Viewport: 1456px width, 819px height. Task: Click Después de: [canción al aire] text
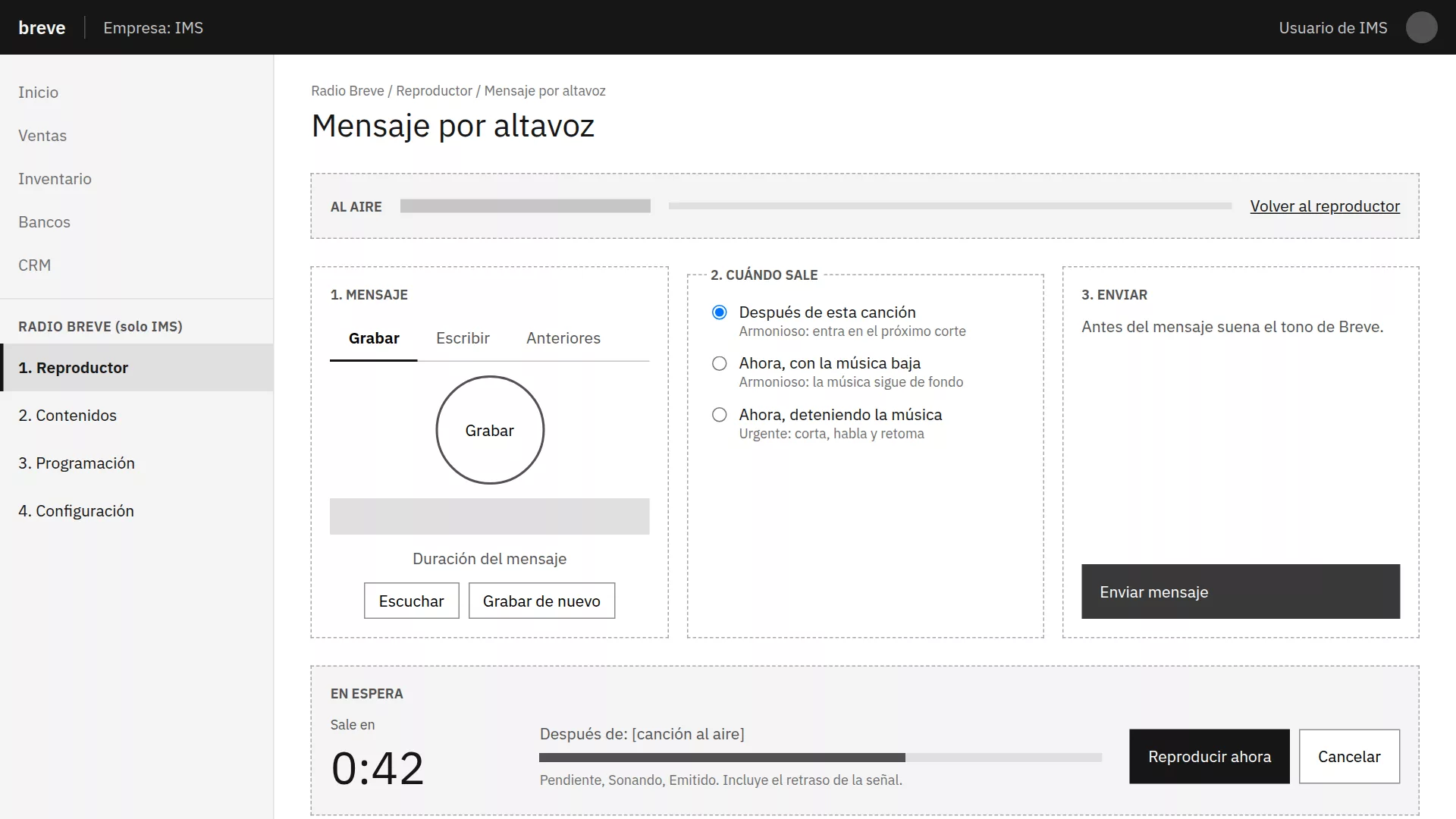[x=642, y=734]
